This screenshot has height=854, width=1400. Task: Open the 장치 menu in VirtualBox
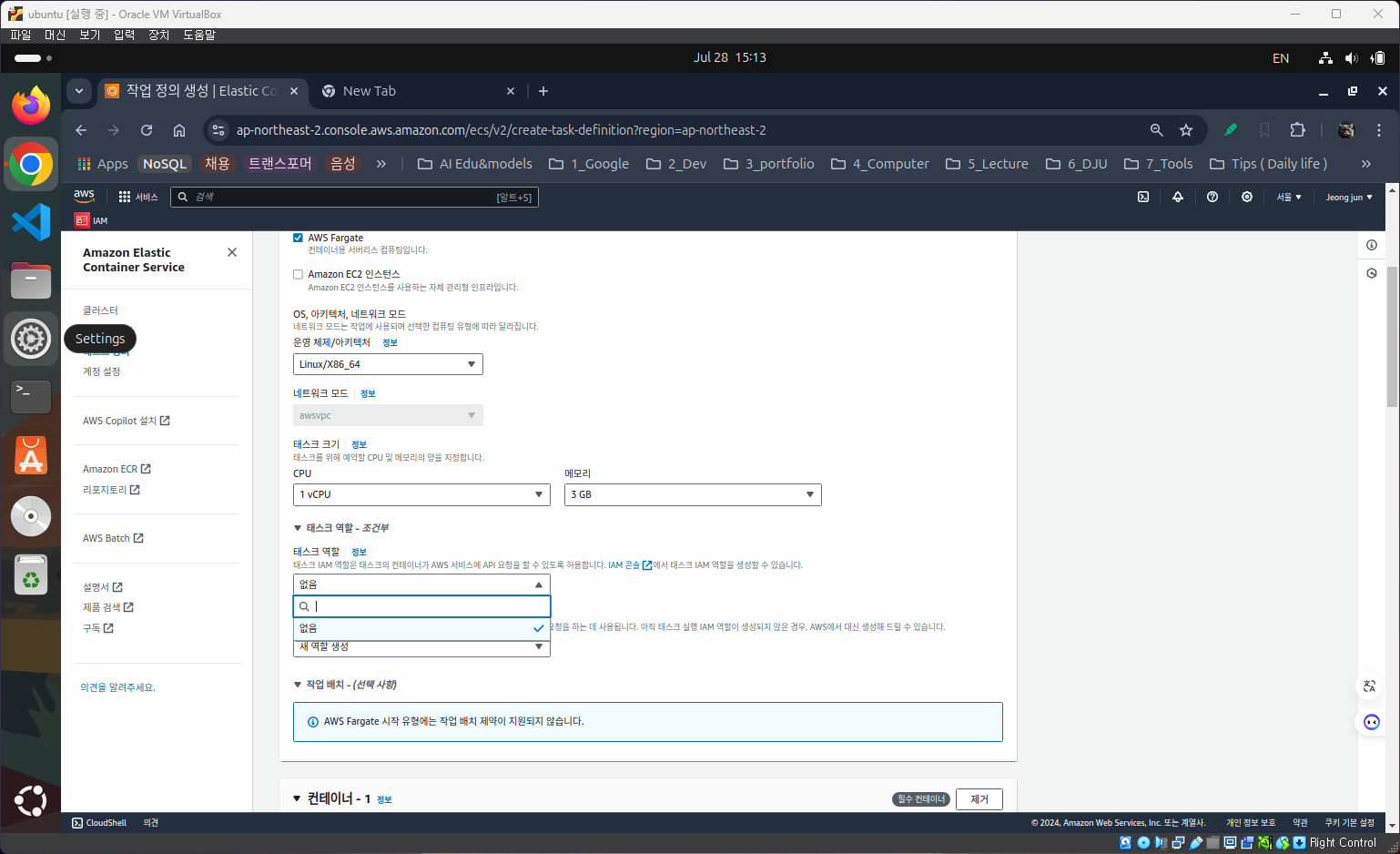coord(159,35)
